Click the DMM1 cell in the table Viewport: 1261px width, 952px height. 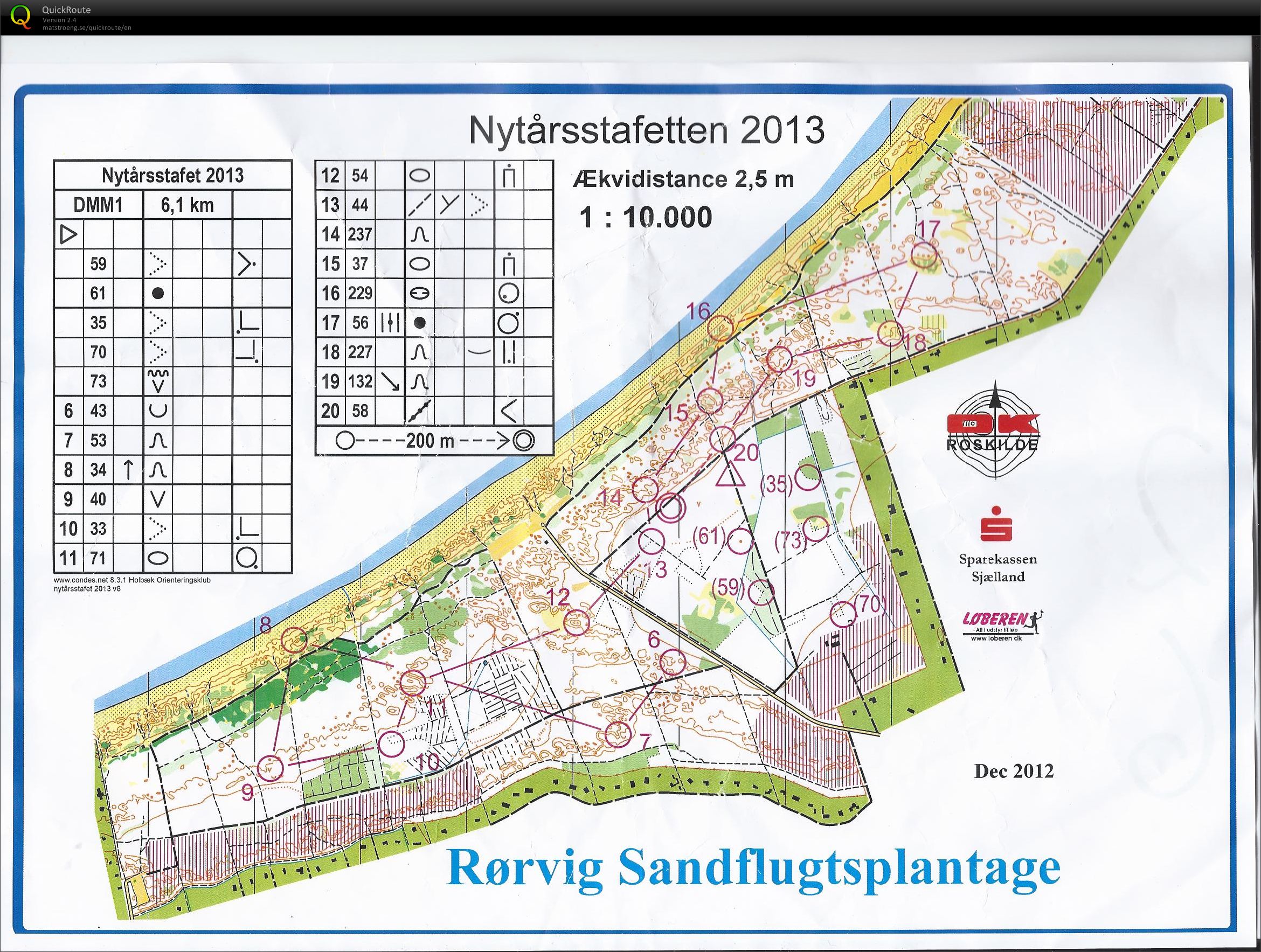[98, 205]
